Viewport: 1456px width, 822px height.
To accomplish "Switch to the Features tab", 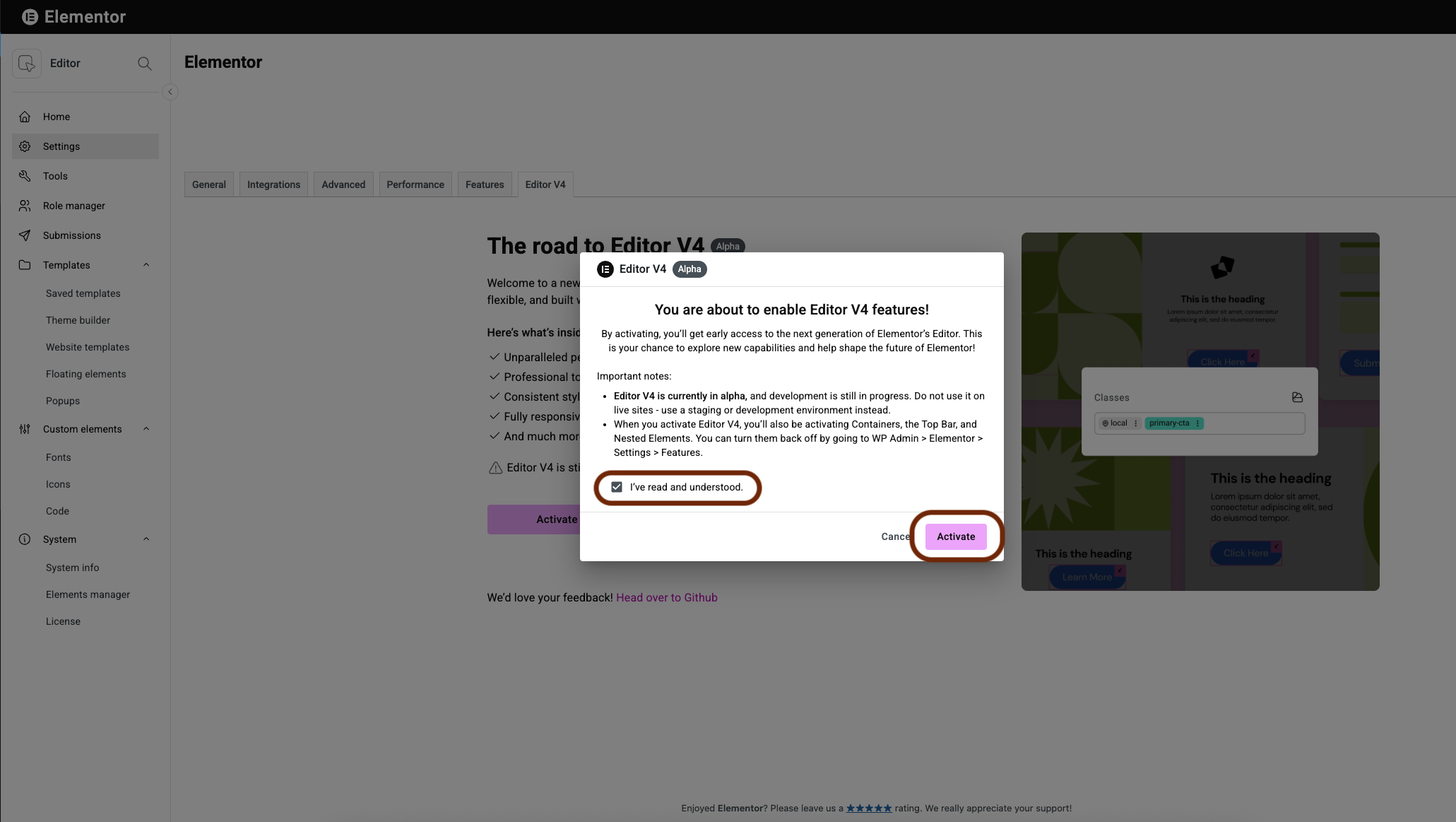I will tap(485, 184).
